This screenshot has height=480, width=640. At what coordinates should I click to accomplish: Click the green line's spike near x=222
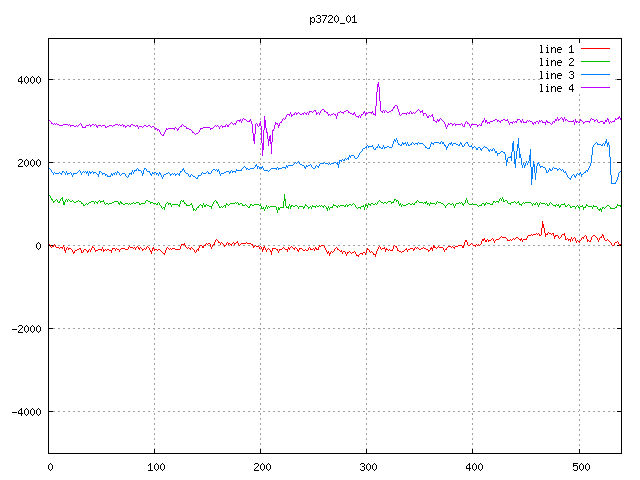point(284,195)
